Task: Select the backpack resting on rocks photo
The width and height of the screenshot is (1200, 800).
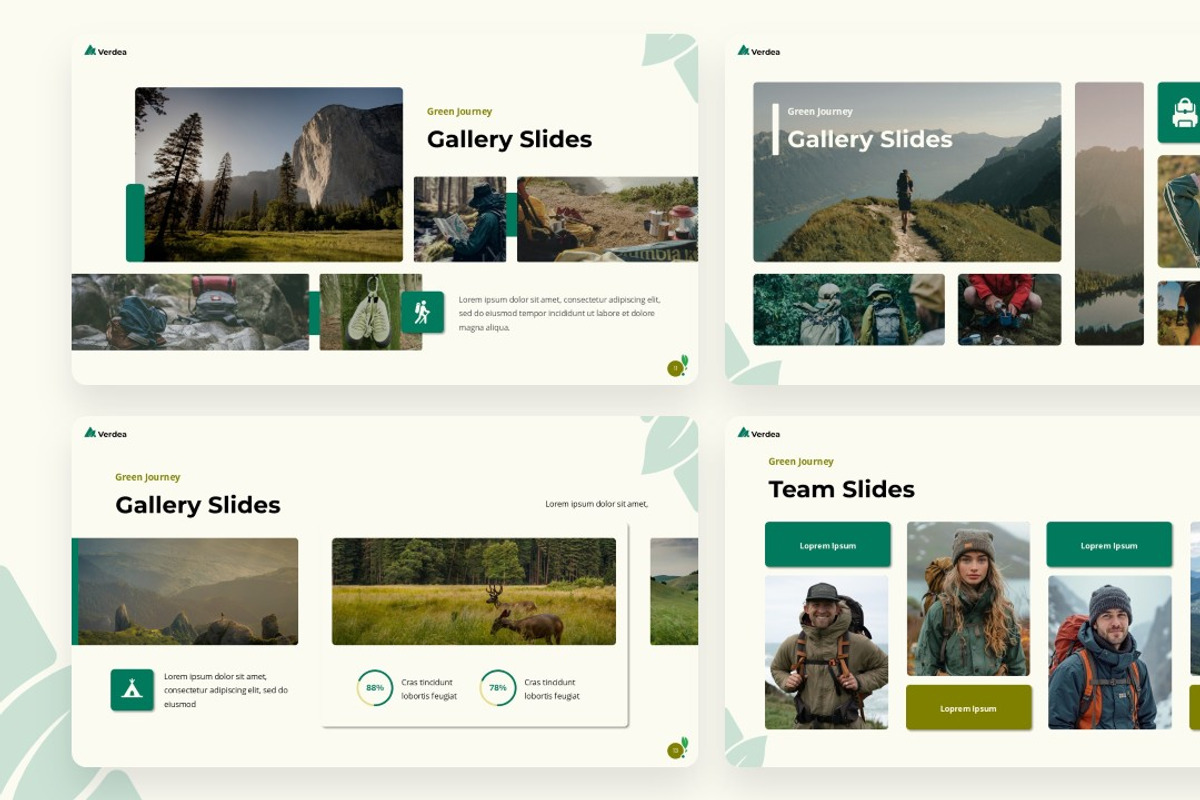Action: [190, 312]
